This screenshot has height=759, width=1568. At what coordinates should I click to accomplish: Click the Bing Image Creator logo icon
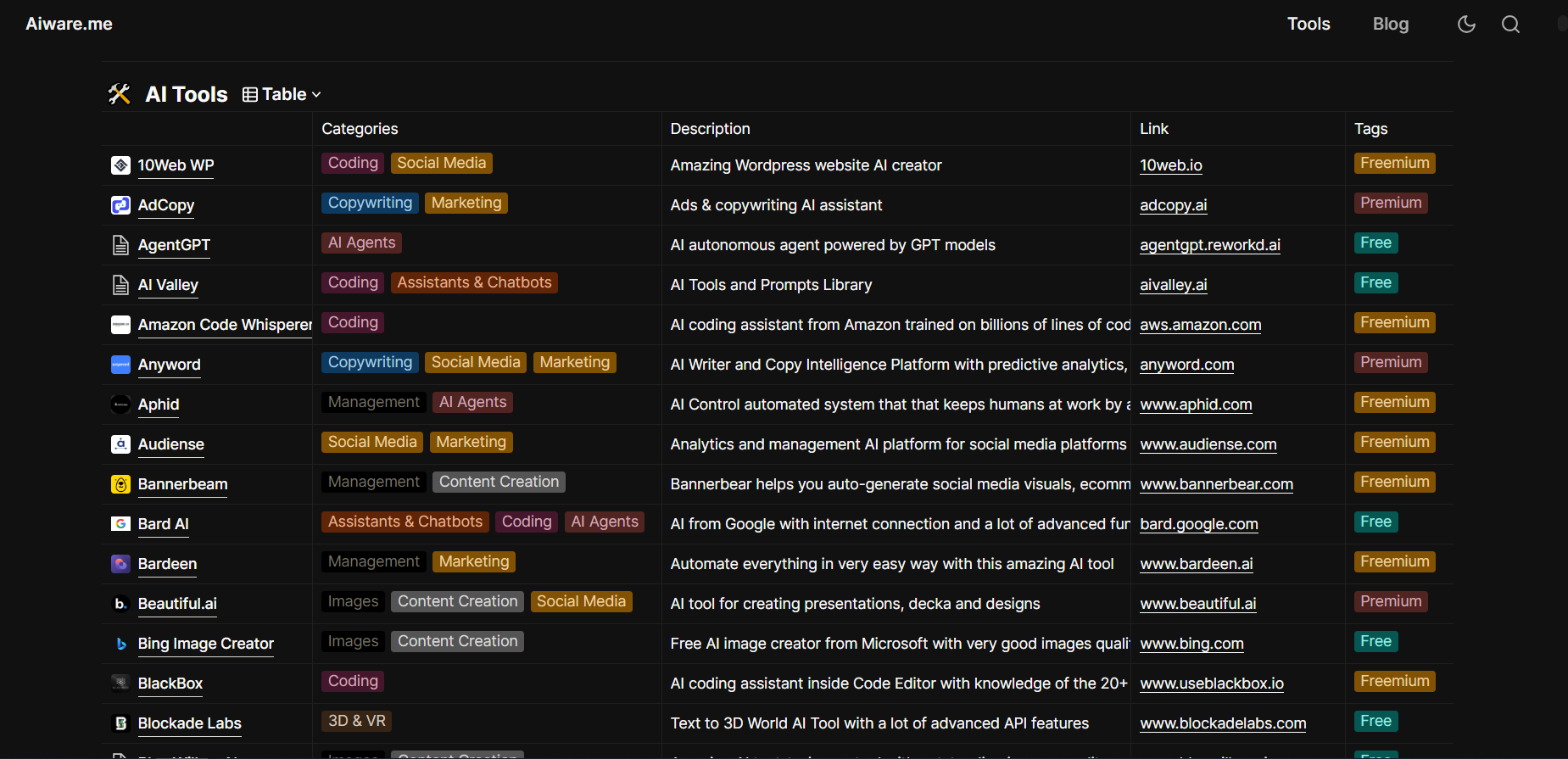click(x=120, y=644)
